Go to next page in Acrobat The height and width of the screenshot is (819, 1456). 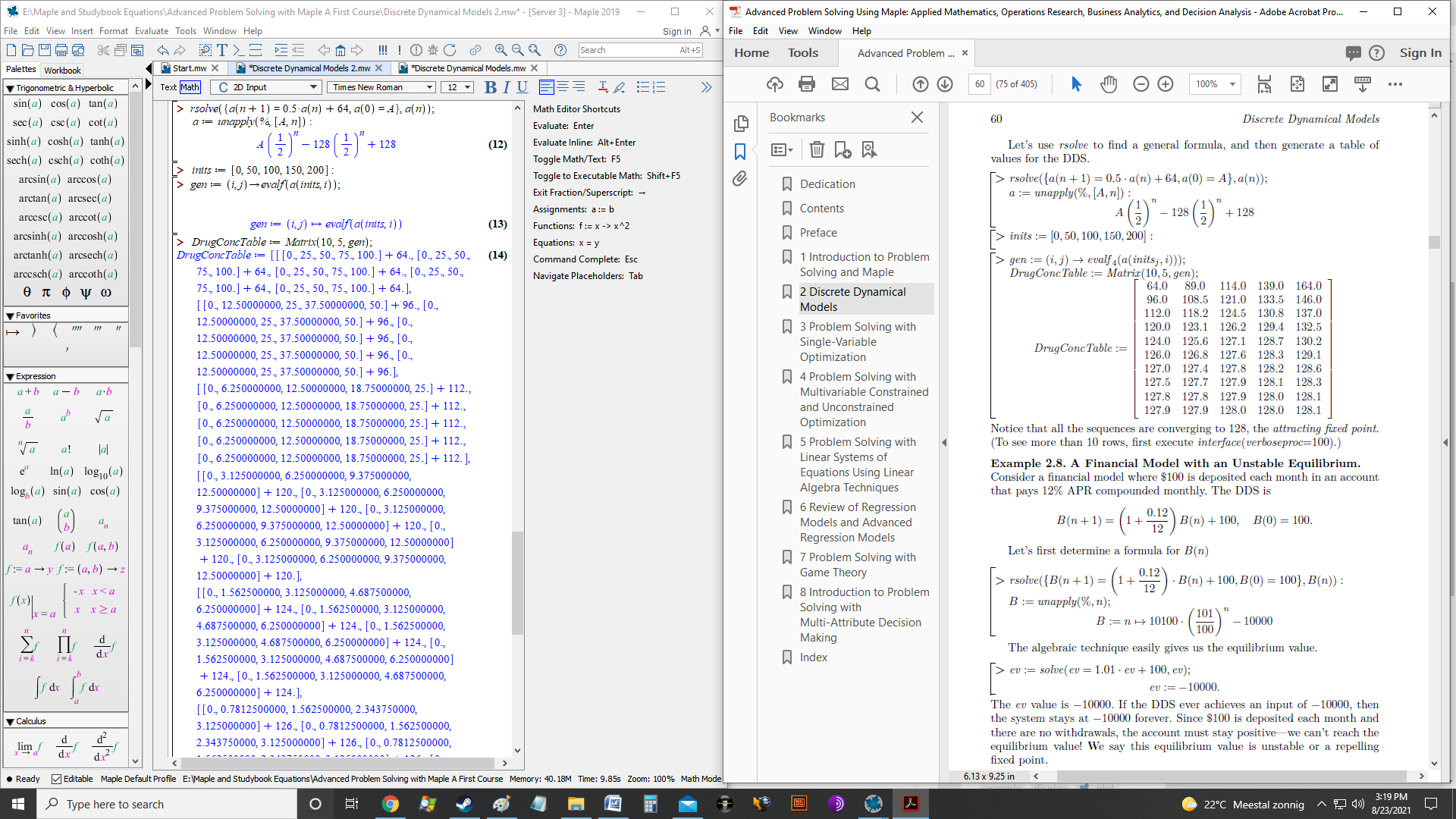(x=945, y=84)
